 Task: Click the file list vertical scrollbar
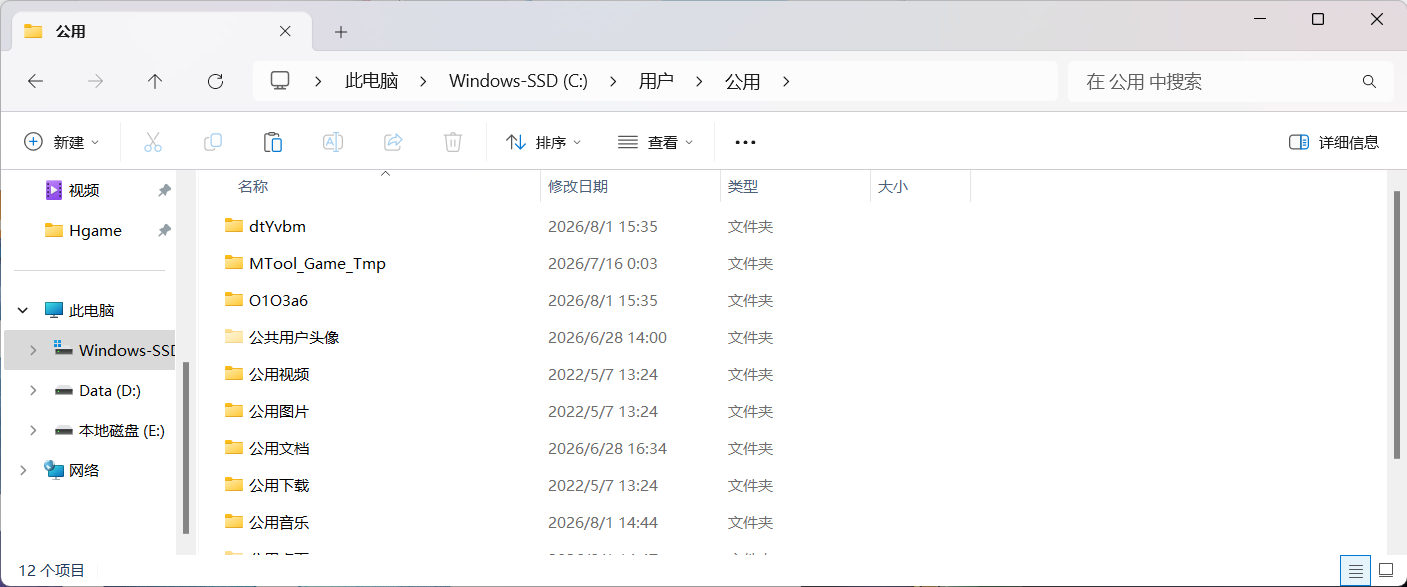tap(1396, 325)
